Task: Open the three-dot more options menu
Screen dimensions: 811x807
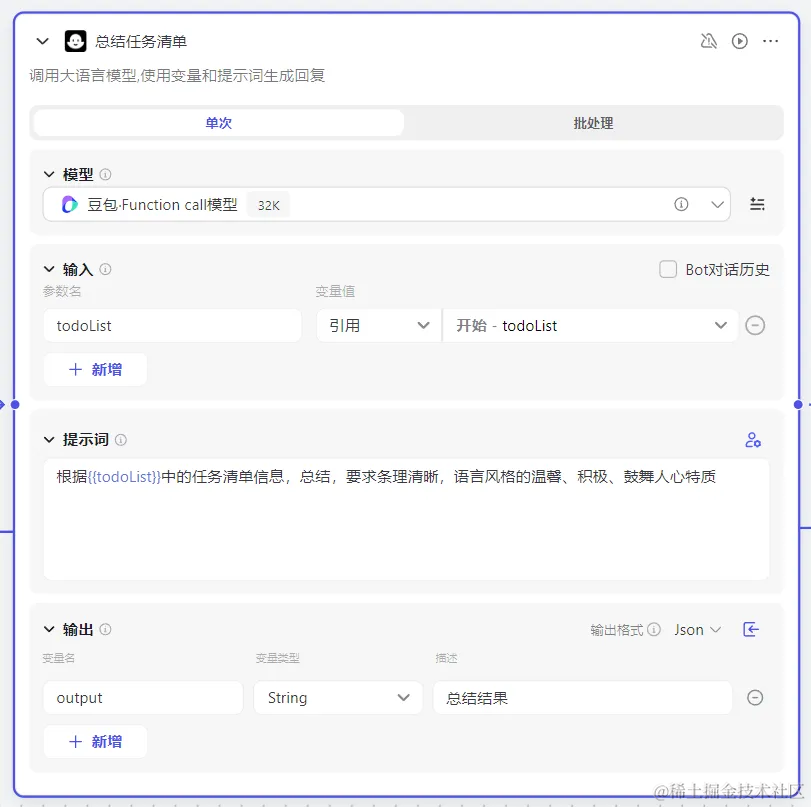Action: [771, 41]
